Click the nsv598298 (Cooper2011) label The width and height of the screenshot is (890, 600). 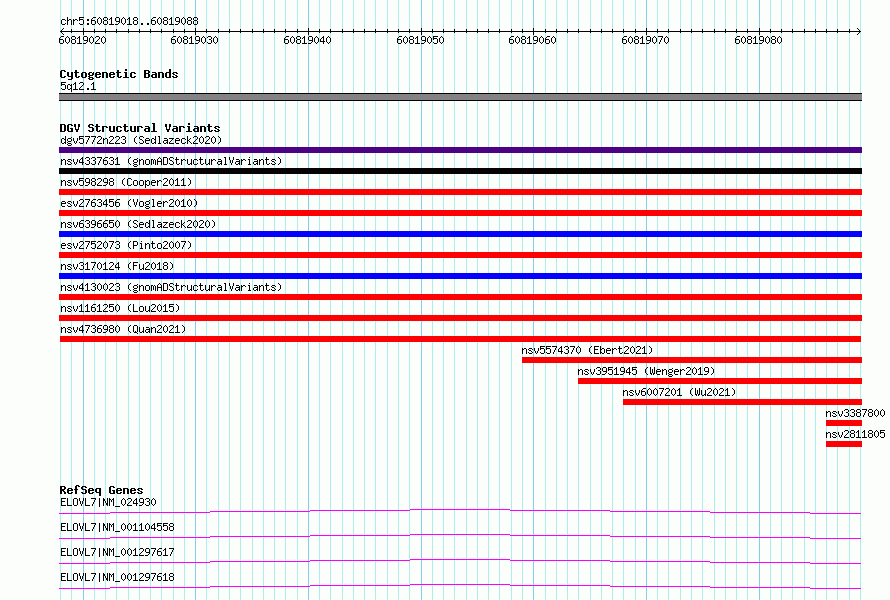126,182
